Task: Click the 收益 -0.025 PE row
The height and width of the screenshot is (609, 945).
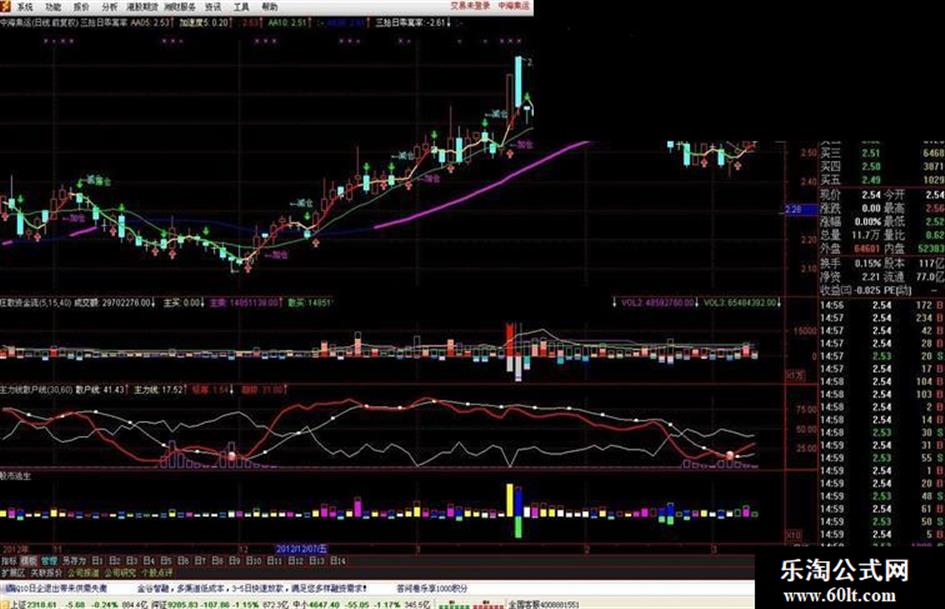Action: coord(882,290)
